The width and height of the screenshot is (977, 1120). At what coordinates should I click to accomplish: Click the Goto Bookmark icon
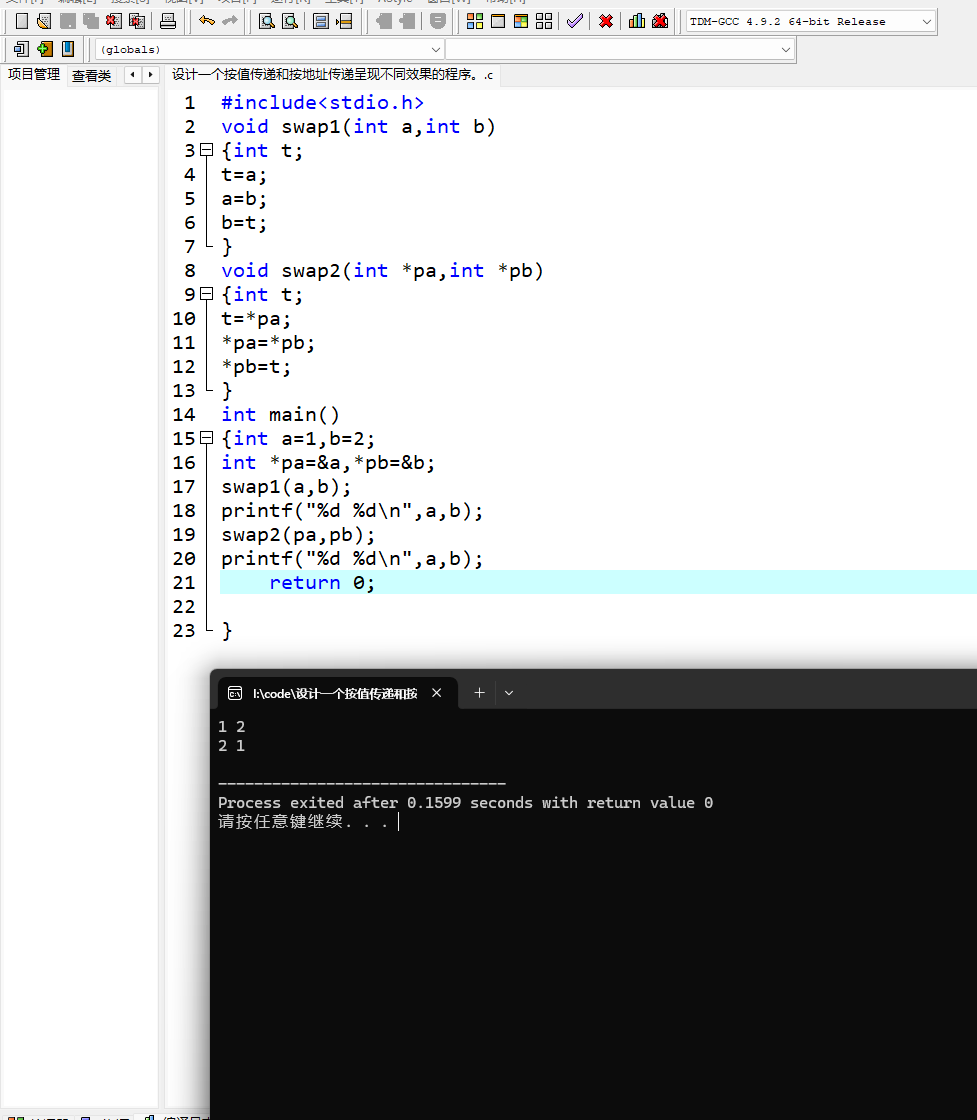(68, 49)
